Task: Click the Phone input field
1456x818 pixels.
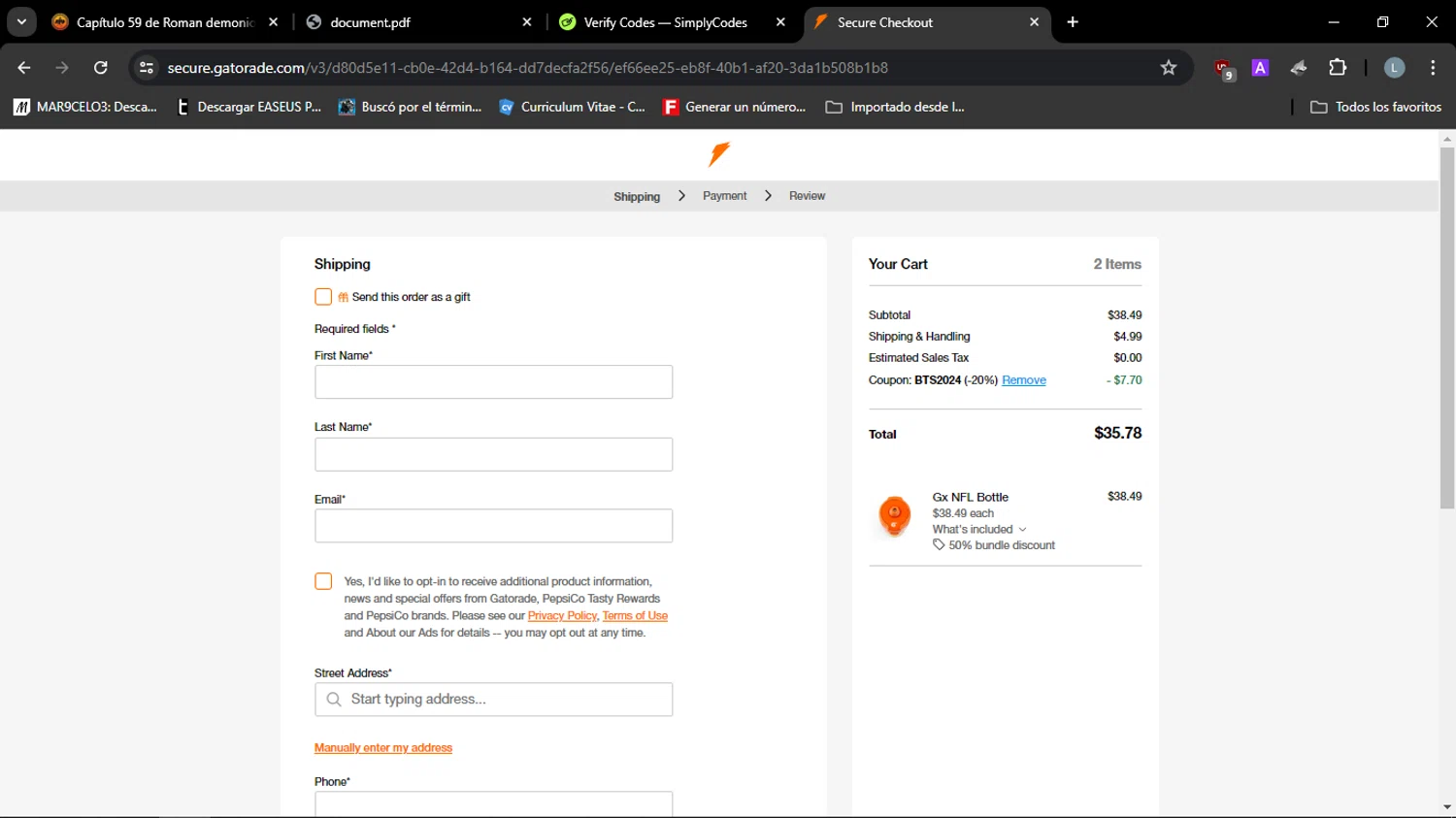Action: coord(493,803)
